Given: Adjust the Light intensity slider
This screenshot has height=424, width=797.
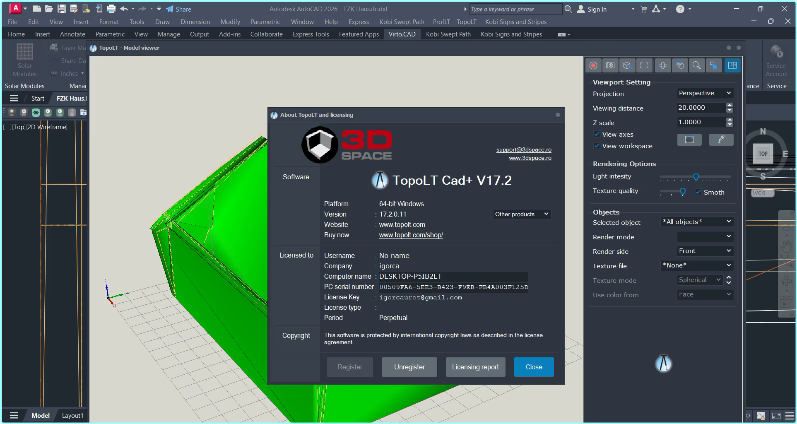Looking at the screenshot, I should [x=695, y=177].
